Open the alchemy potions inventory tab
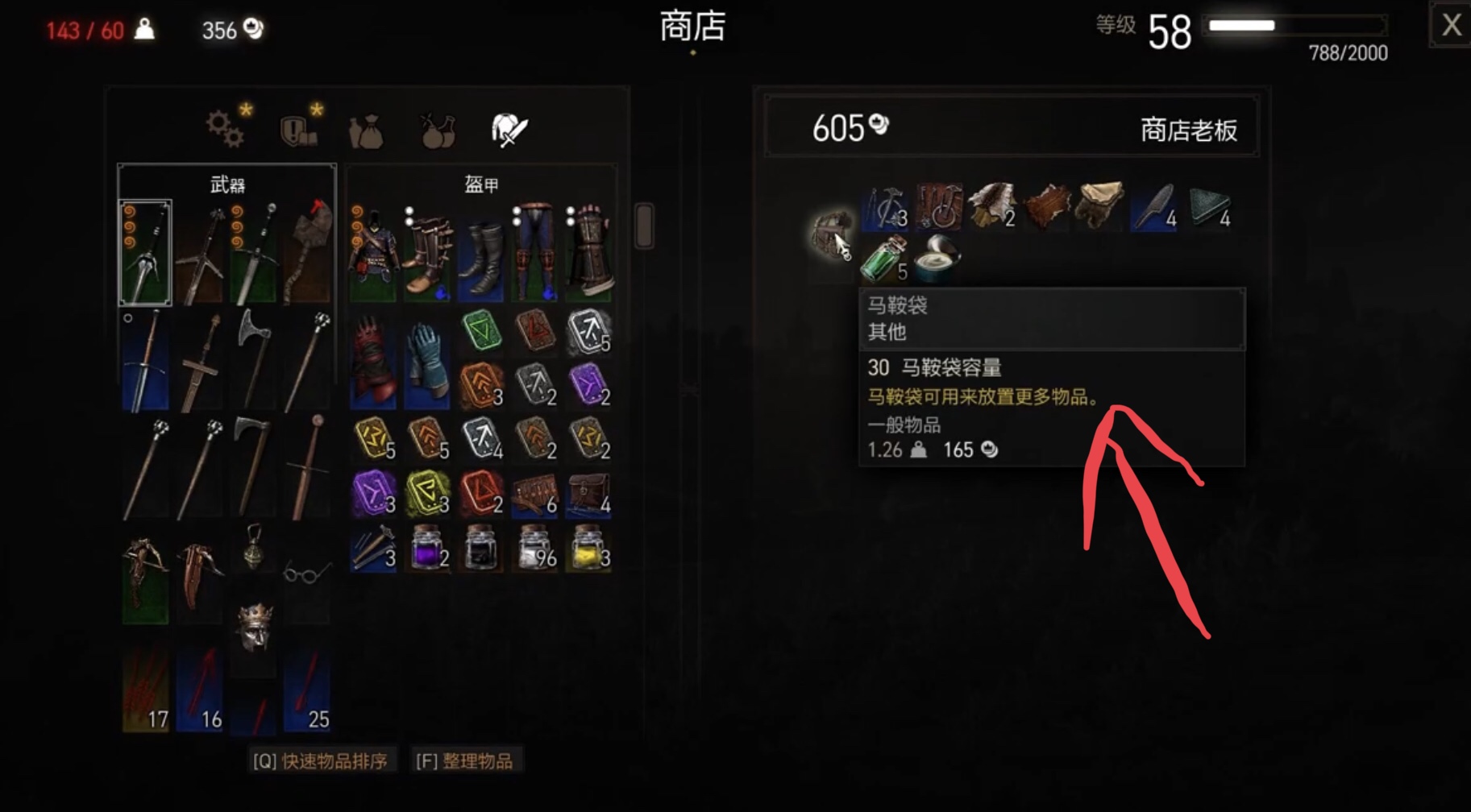The height and width of the screenshot is (812, 1471). [438, 130]
